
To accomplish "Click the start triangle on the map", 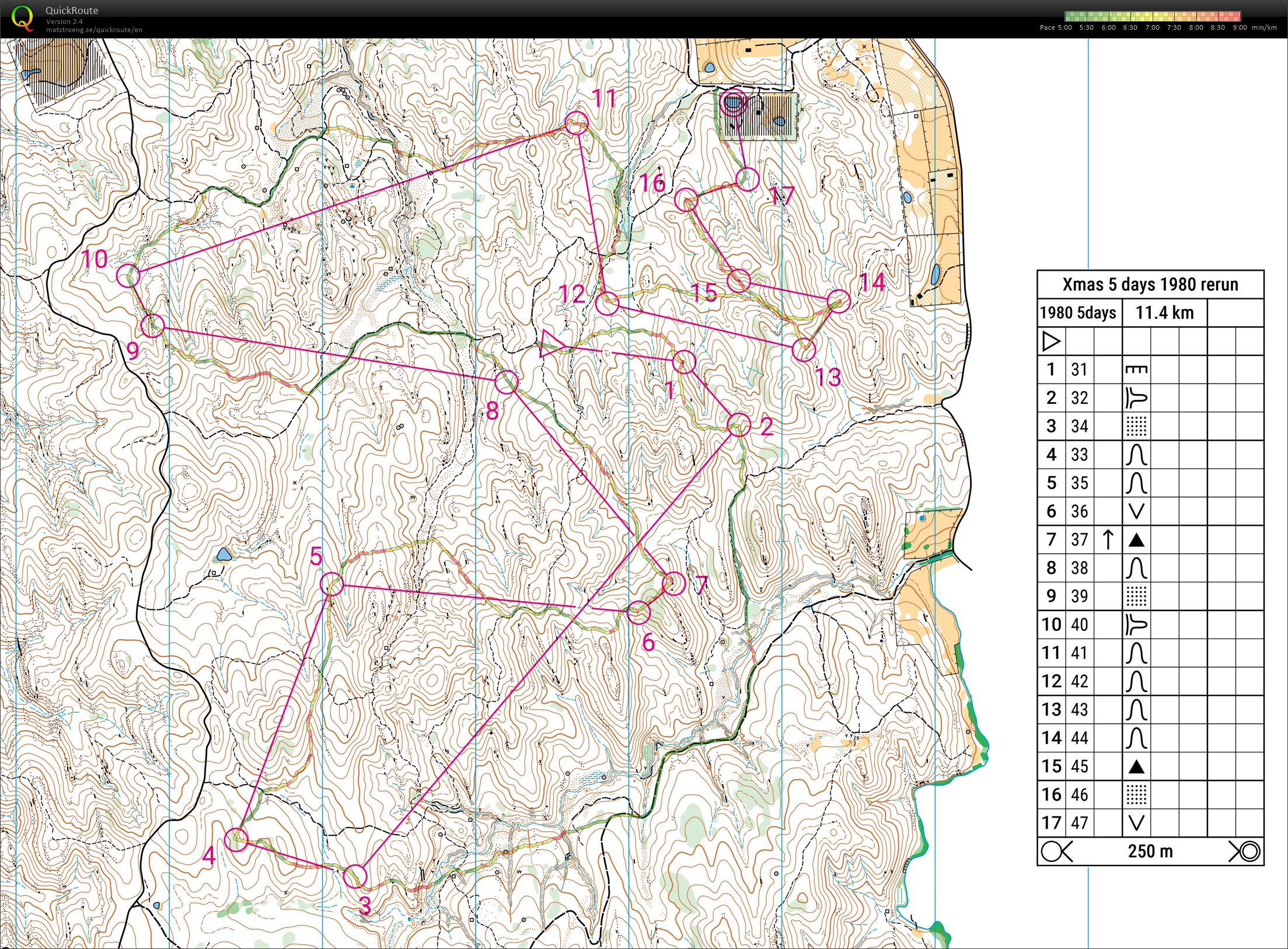I will pos(550,343).
